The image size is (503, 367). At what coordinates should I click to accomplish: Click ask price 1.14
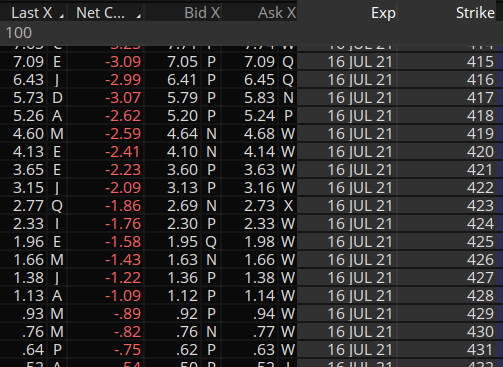coord(260,296)
